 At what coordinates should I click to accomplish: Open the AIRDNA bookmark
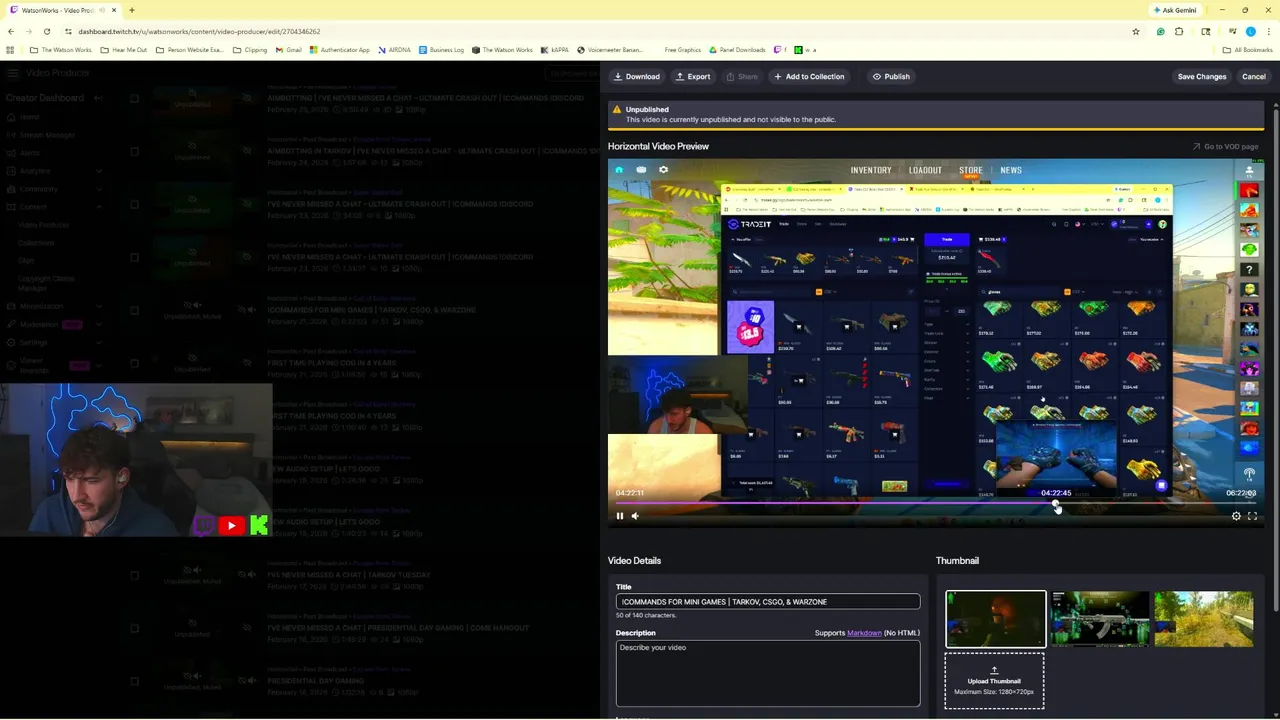394,50
